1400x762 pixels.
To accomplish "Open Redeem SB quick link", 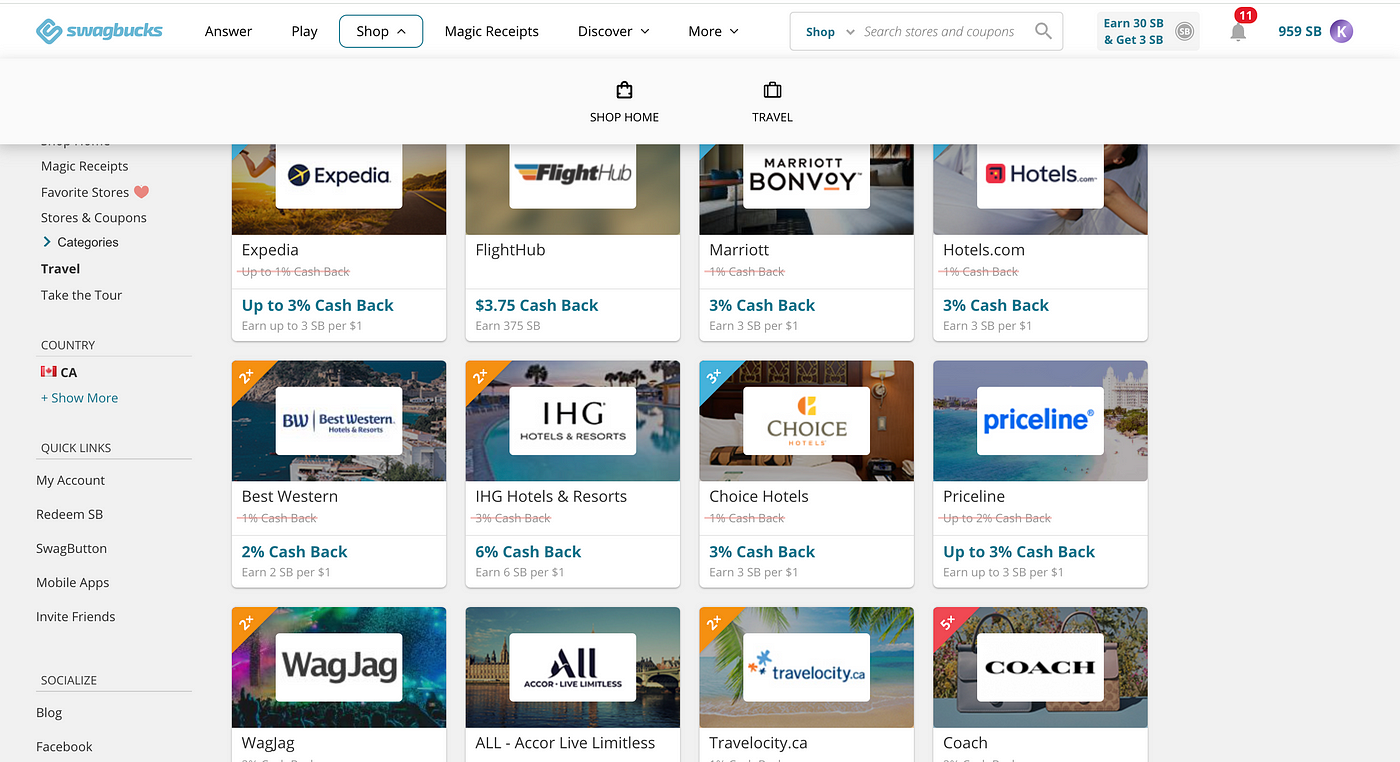I will [69, 514].
